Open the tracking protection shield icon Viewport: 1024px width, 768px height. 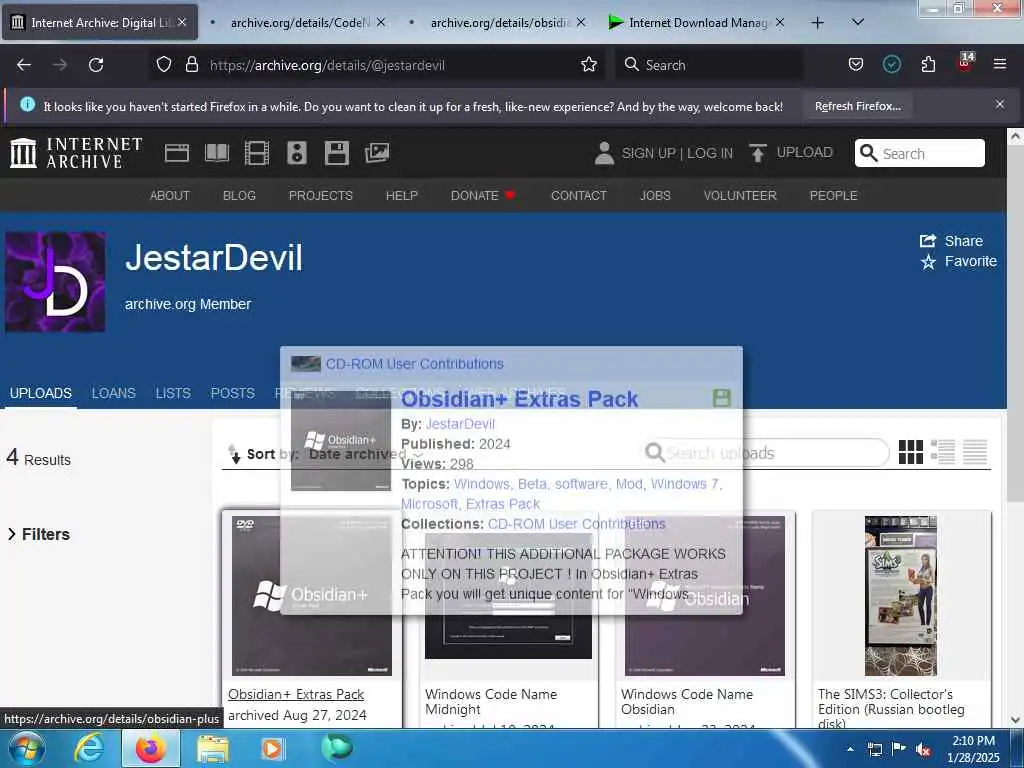[x=164, y=65]
